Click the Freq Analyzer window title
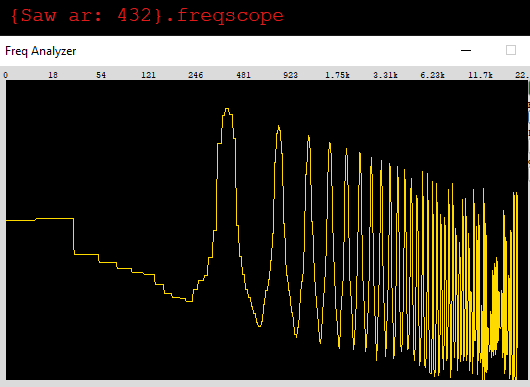 pyautogui.click(x=41, y=51)
